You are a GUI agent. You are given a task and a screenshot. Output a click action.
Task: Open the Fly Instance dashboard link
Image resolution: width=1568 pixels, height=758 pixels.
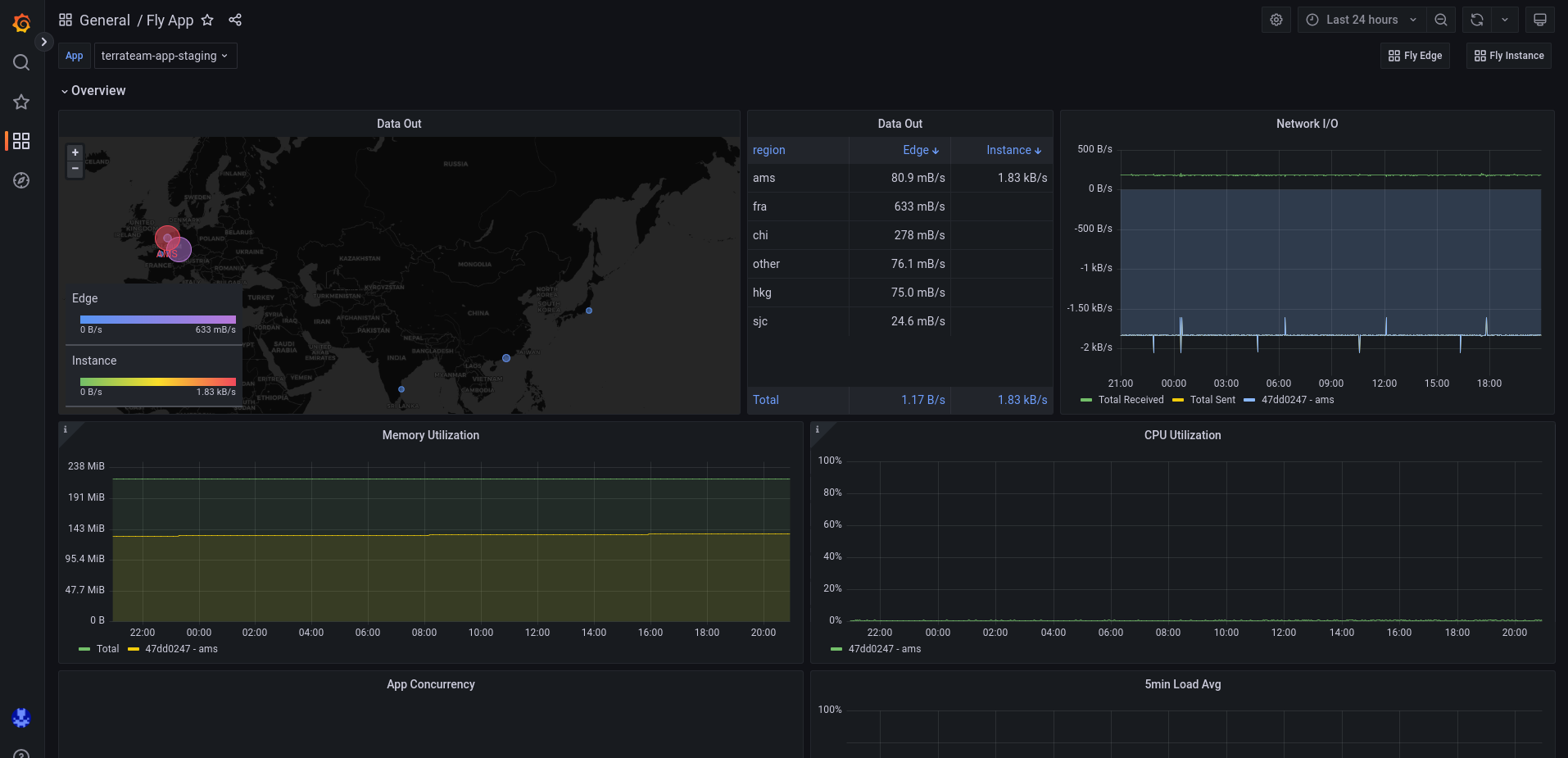tap(1509, 56)
